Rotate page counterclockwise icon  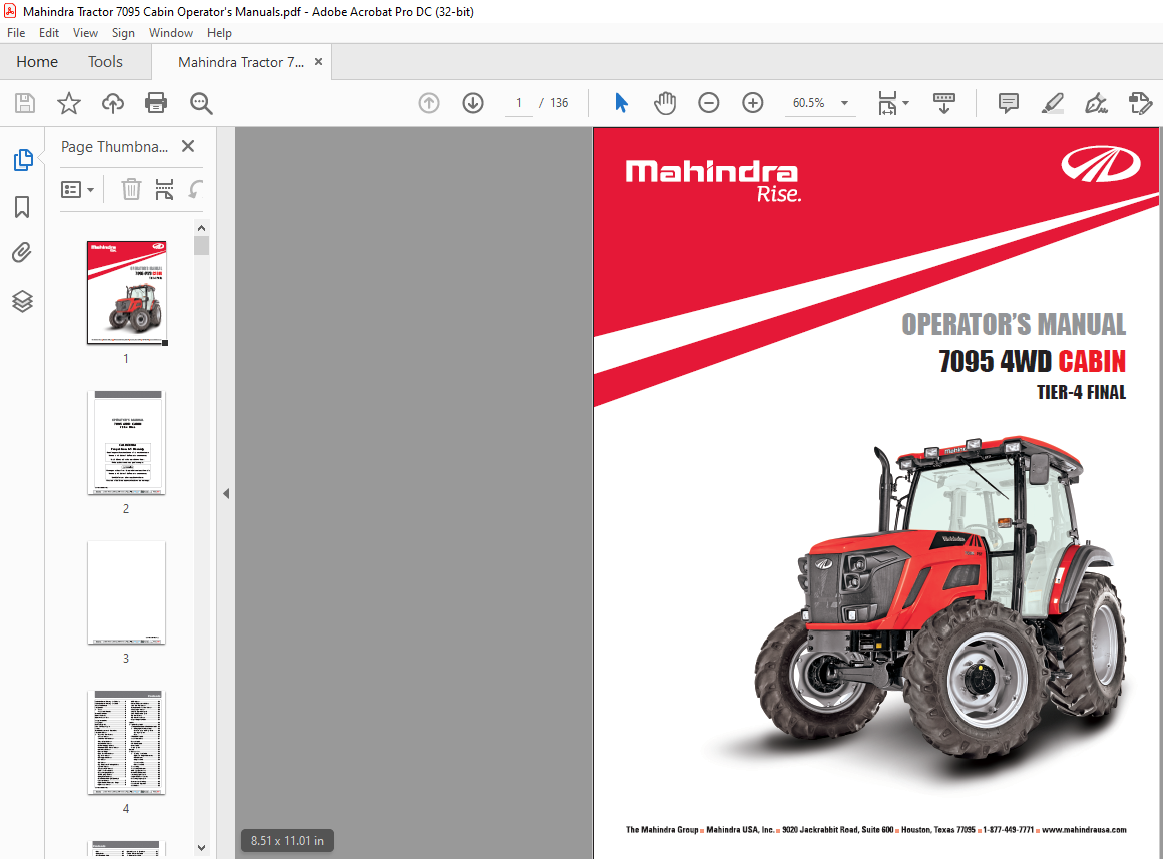point(195,189)
